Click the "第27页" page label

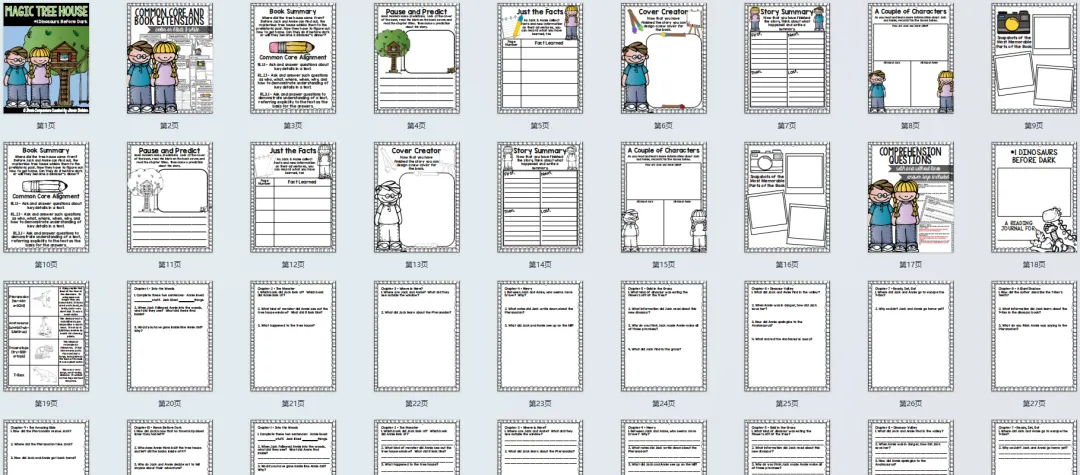tap(1034, 403)
